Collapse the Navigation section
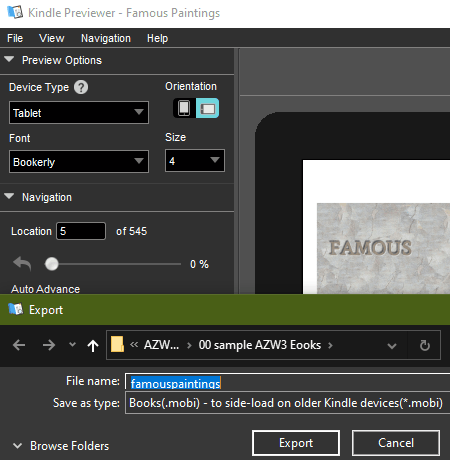 9,196
